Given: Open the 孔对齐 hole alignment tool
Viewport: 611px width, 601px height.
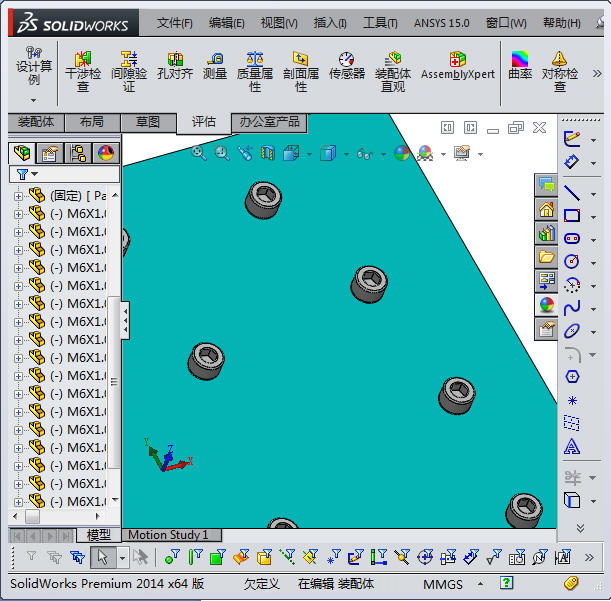Looking at the screenshot, I should [174, 66].
